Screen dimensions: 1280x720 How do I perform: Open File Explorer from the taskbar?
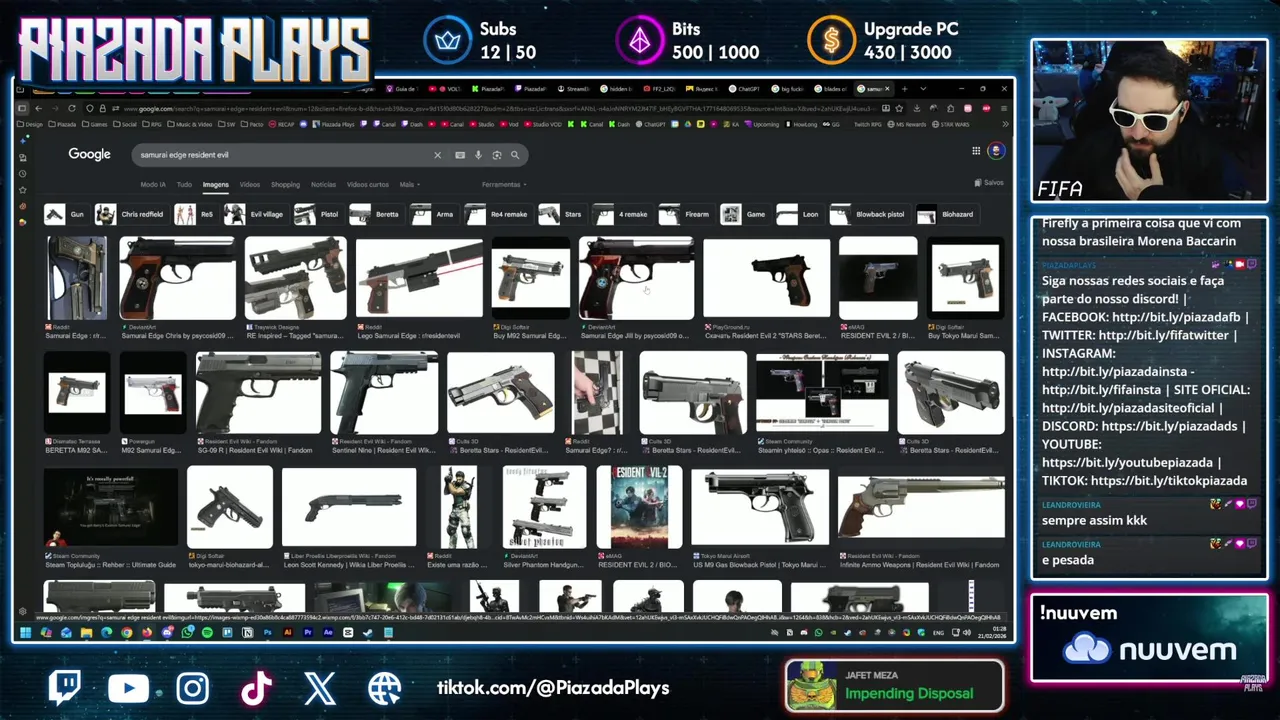87,633
